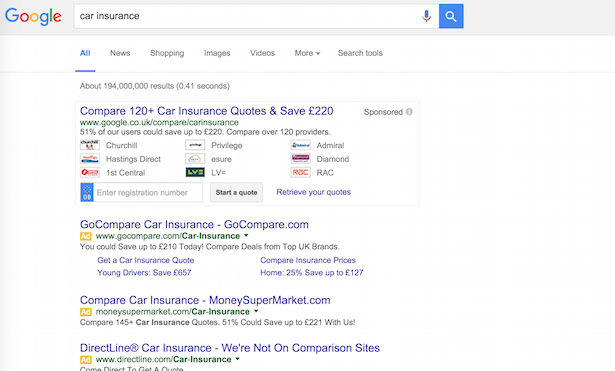Screen dimensions: 615x371
Task: Click the microphone voice search icon
Action: [426, 16]
